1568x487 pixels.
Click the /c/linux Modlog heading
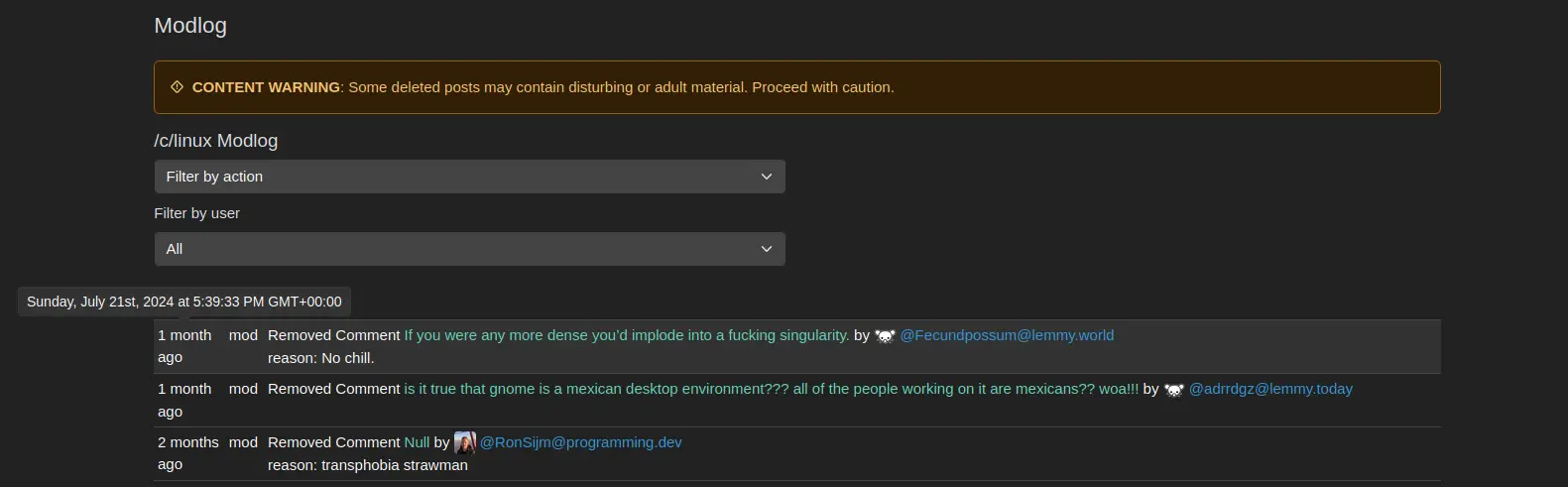tap(216, 141)
